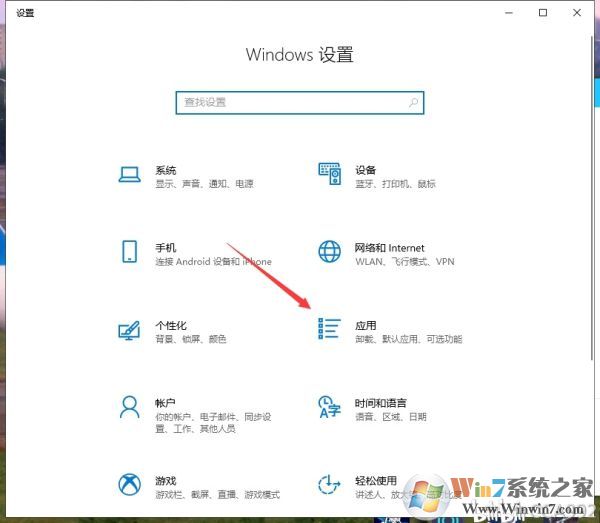Viewport: 600px width, 523px height.
Task: Click the 背景、锁屏、颜色 description
Action: point(191,339)
